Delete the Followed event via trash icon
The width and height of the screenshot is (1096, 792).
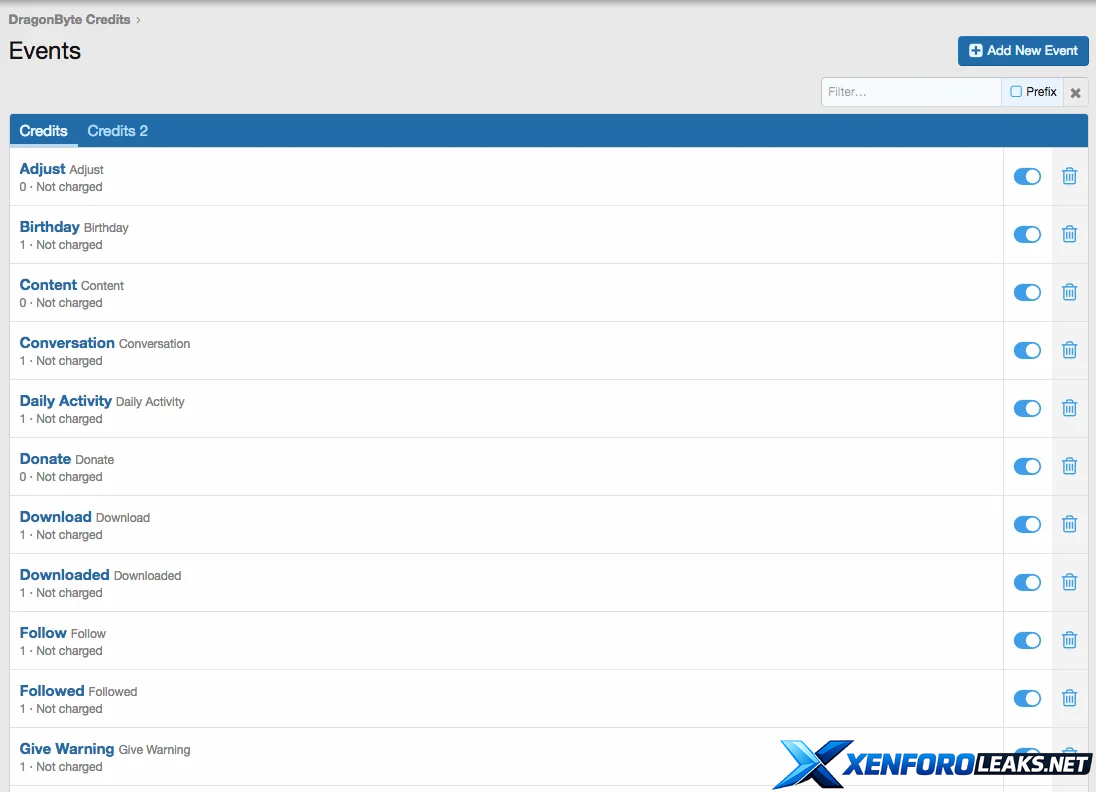click(x=1069, y=698)
